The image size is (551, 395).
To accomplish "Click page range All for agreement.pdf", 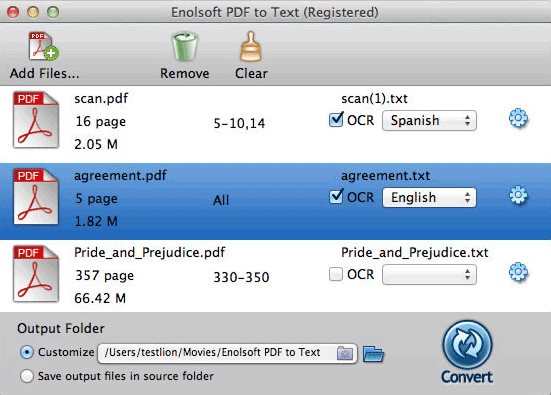I will point(221,200).
